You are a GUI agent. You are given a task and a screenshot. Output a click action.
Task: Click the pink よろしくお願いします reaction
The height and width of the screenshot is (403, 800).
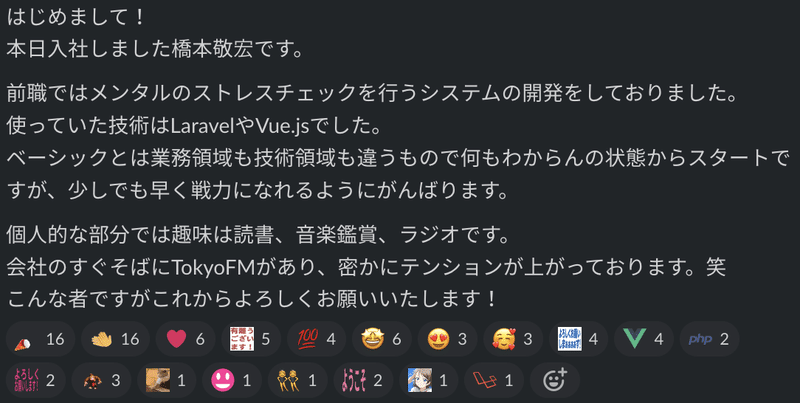point(36,380)
